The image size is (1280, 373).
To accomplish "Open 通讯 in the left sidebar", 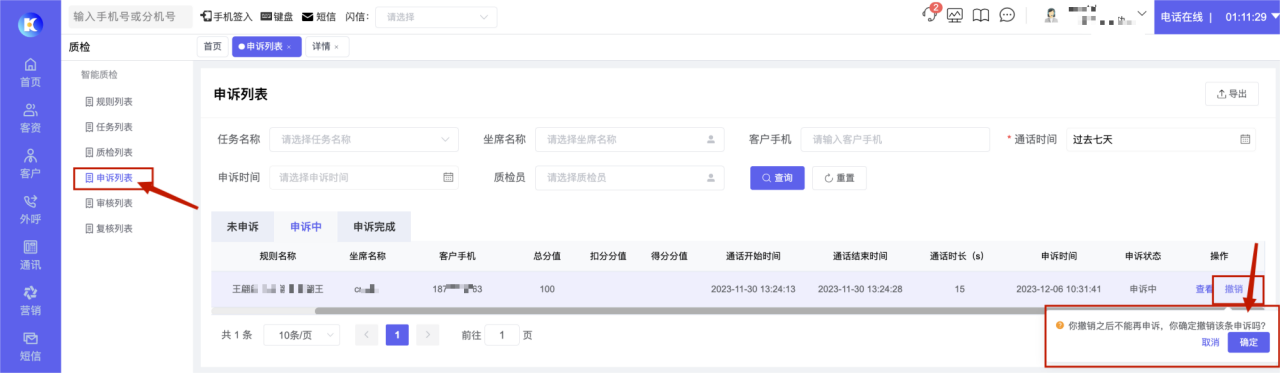I will tap(30, 255).
